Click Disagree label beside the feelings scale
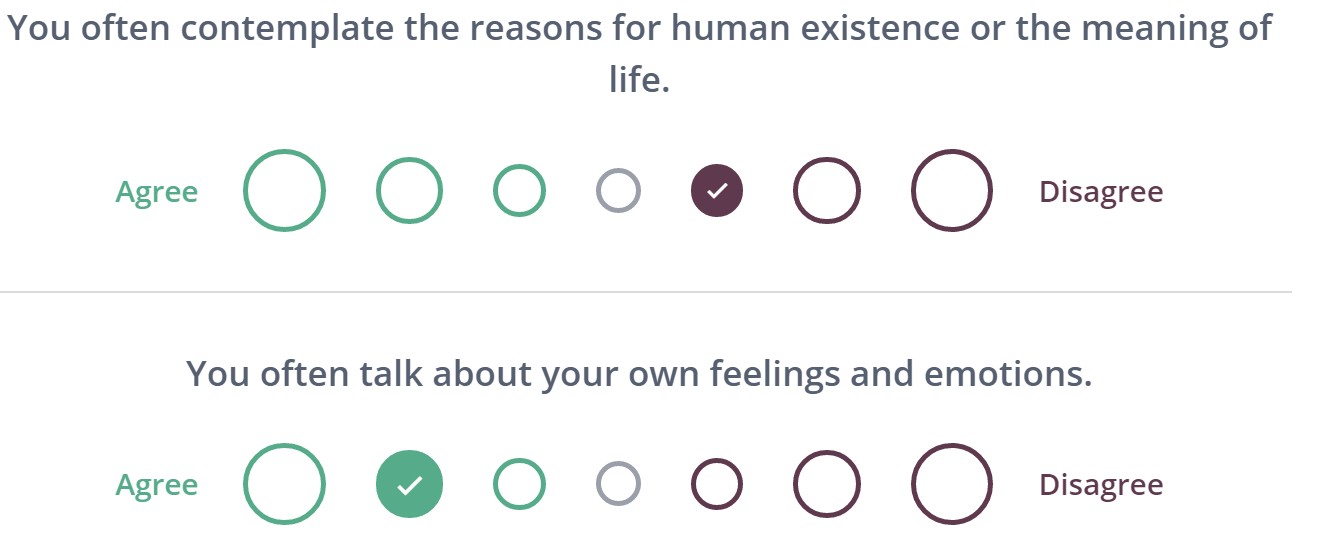 pyautogui.click(x=1101, y=485)
